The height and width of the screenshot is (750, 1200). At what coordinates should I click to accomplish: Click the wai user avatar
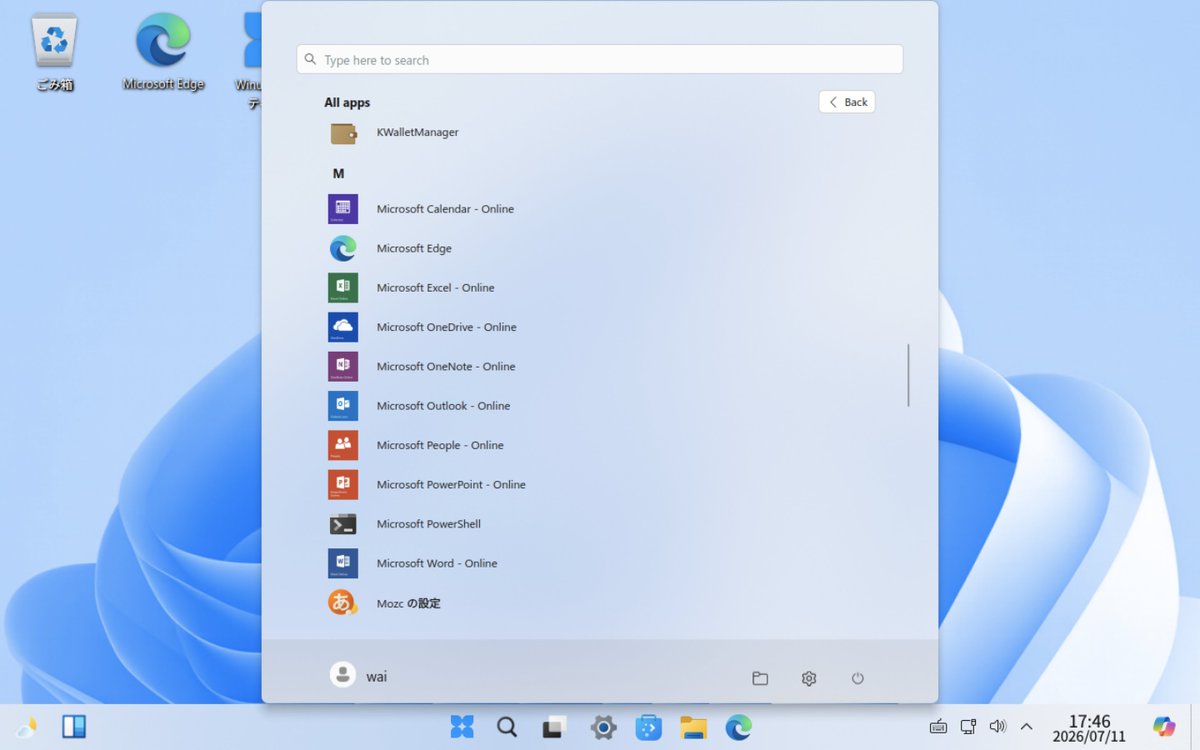coord(343,675)
